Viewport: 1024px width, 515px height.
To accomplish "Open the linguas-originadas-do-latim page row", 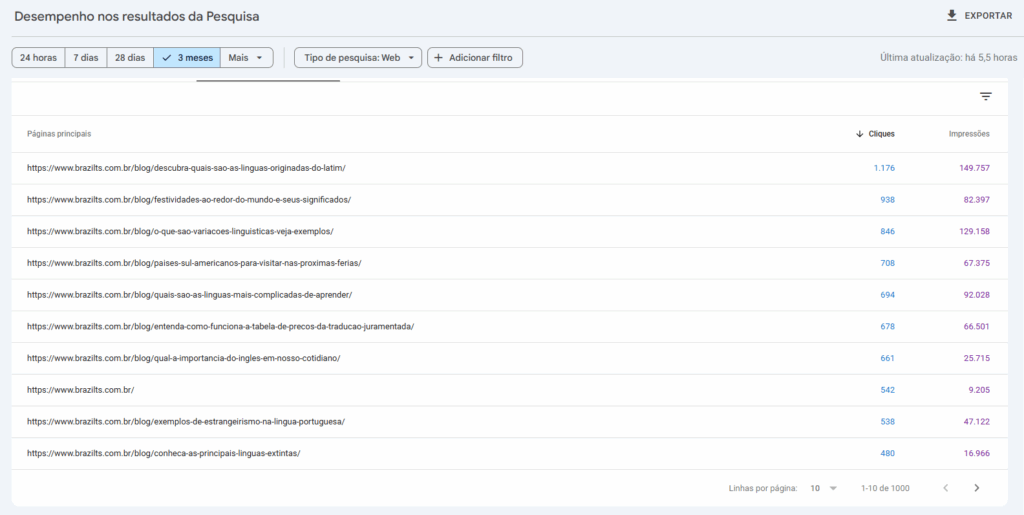I will [186, 168].
